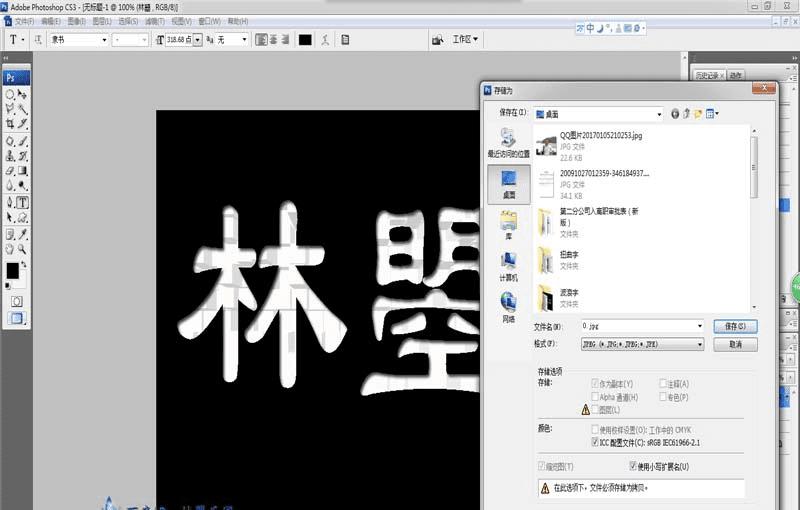The height and width of the screenshot is (510, 800).
Task: Select the Custom Shape tool
Action: [22, 218]
